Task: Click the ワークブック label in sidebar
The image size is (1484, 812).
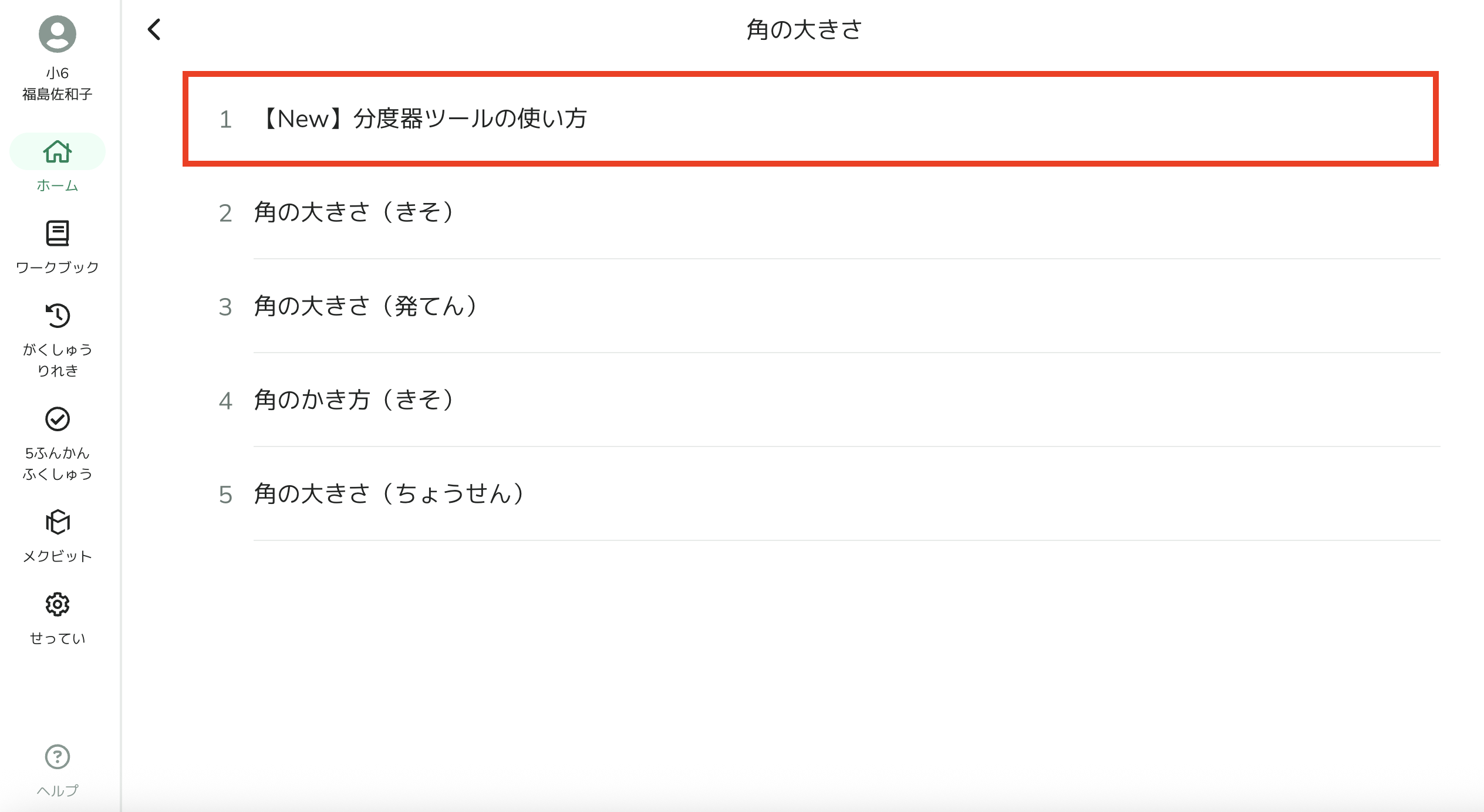Action: coord(58,268)
